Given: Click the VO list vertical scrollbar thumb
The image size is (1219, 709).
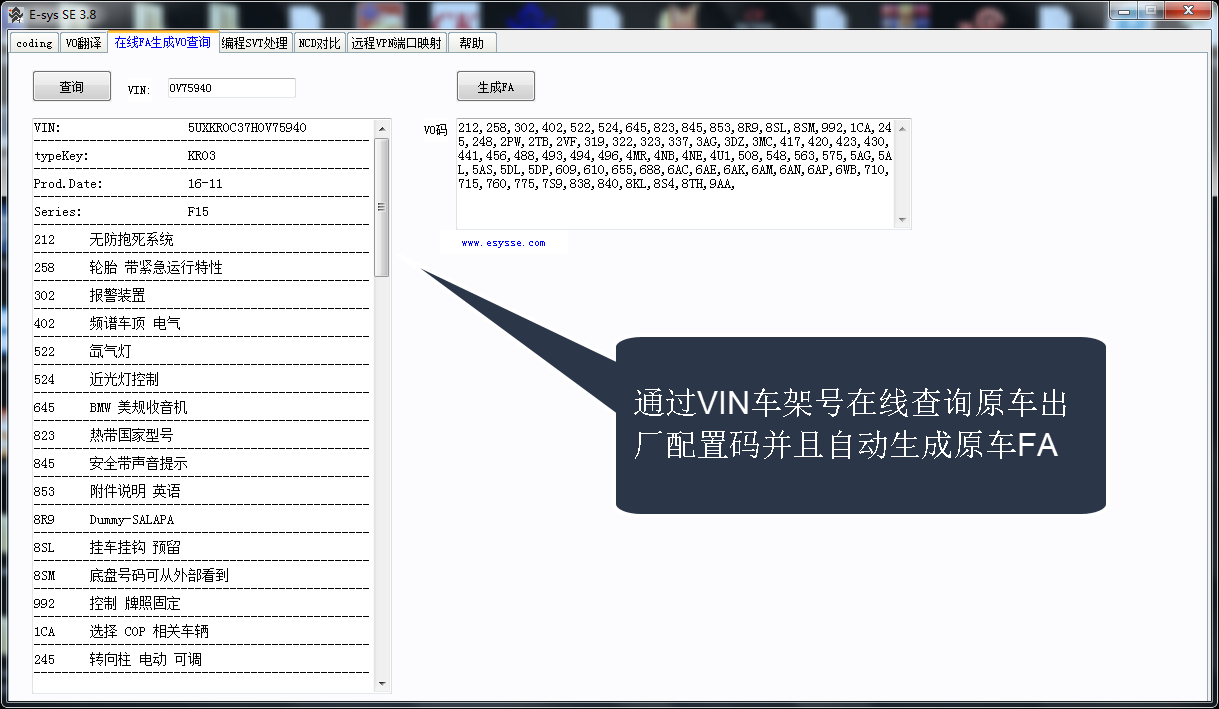Looking at the screenshot, I should coord(382,207).
